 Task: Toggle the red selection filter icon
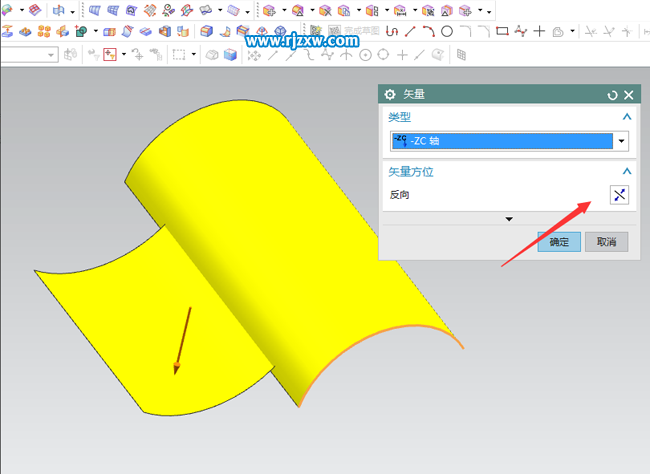109,54
